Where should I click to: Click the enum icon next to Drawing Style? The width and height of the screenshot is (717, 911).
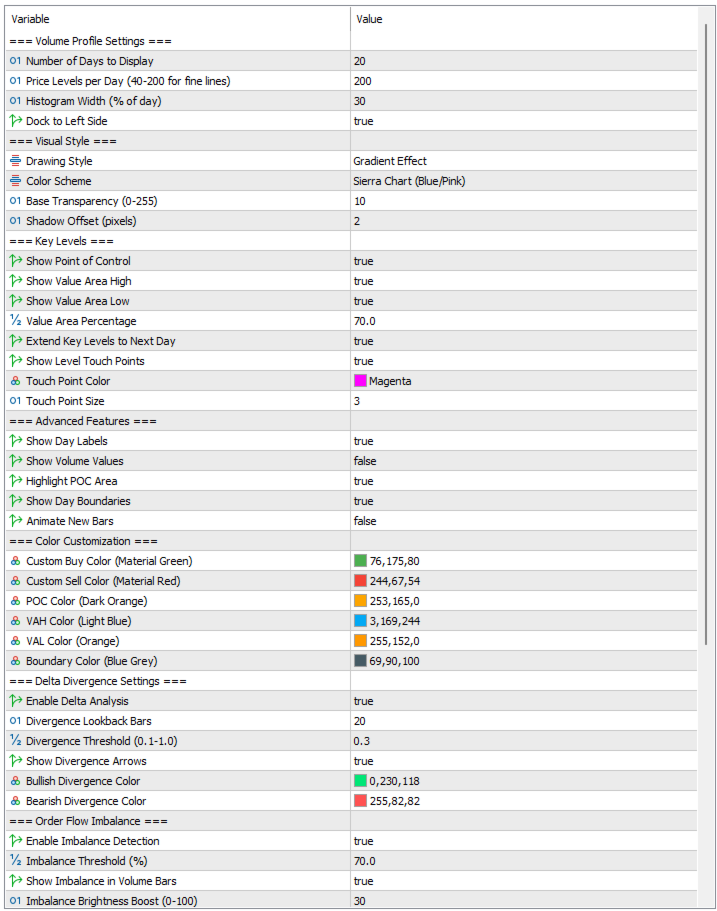[15, 161]
